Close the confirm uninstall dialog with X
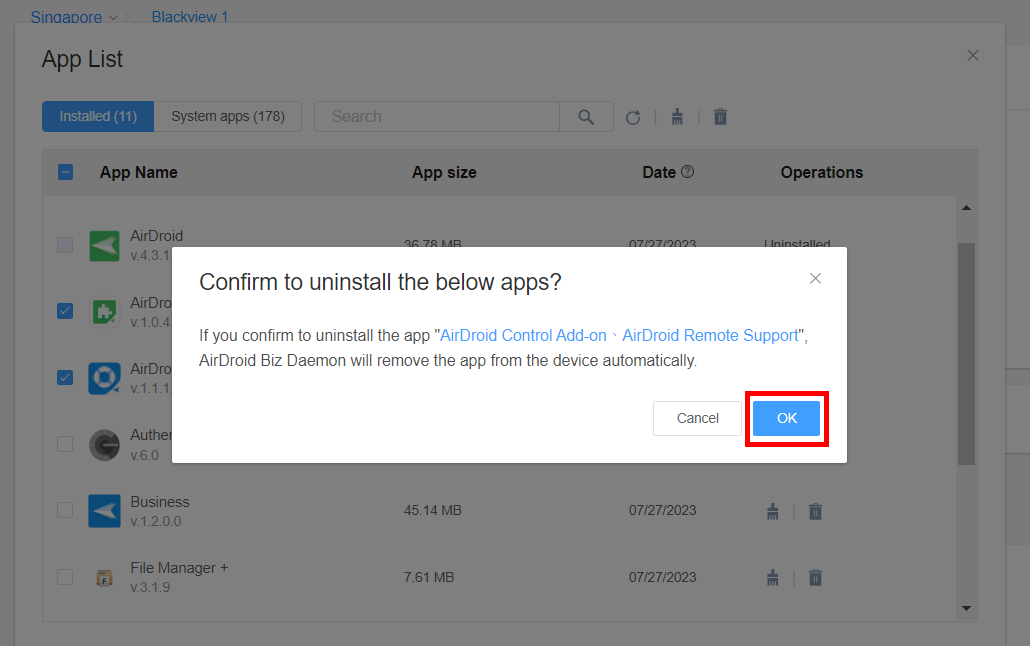This screenshot has width=1030, height=646. coord(815,279)
